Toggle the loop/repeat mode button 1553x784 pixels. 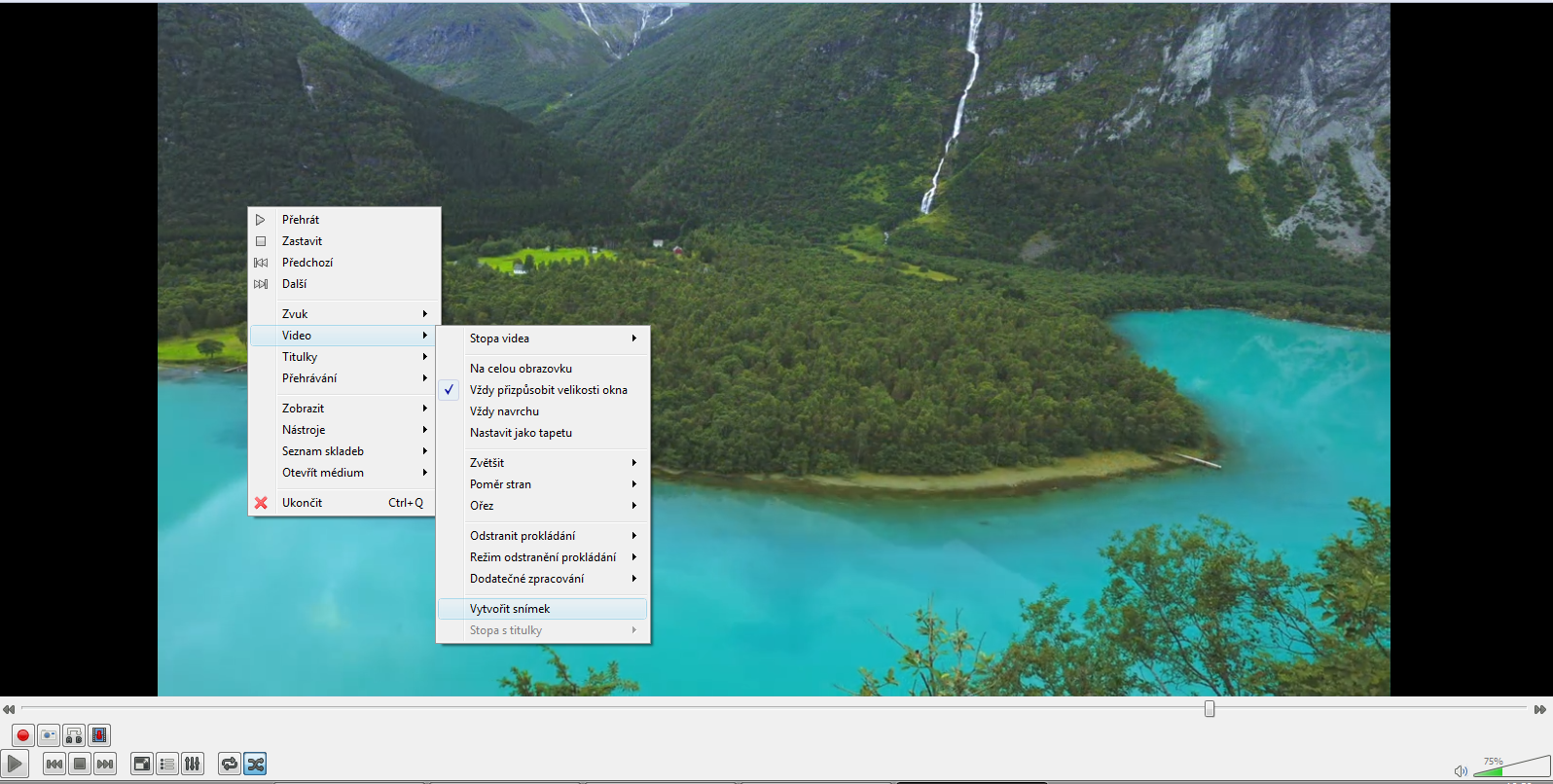click(230, 764)
